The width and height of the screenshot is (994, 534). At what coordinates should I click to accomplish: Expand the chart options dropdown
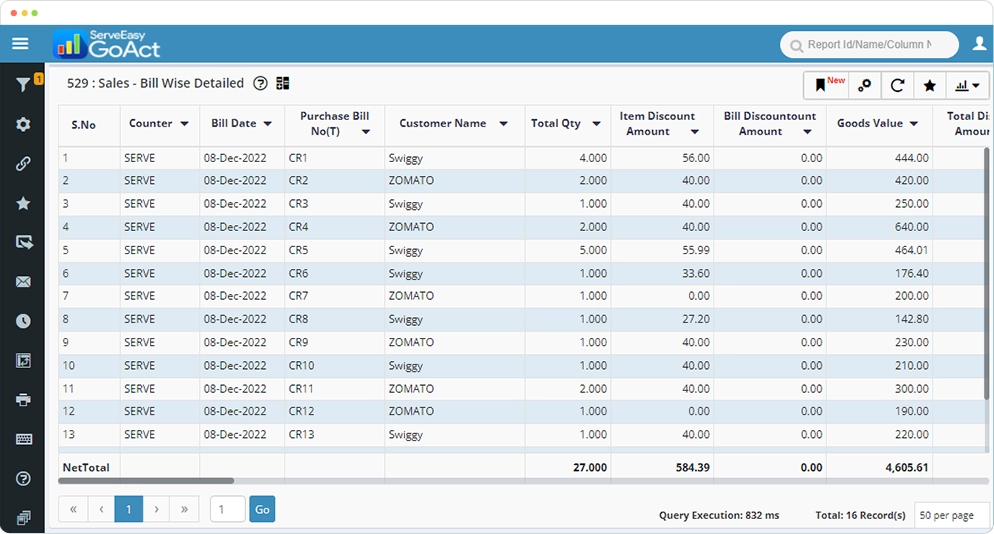coord(967,86)
